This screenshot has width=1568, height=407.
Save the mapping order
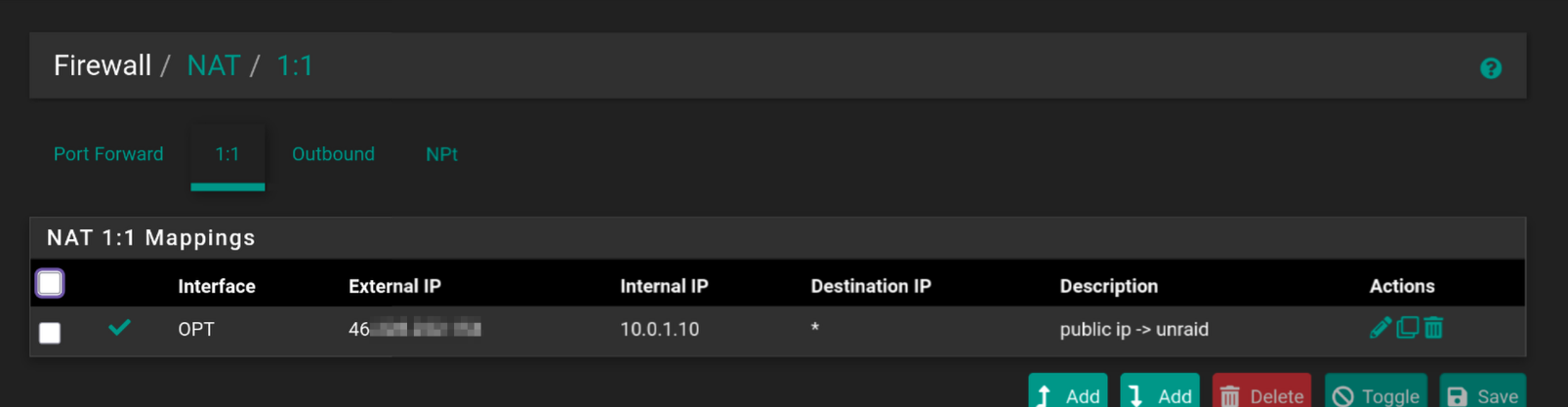tap(1482, 390)
